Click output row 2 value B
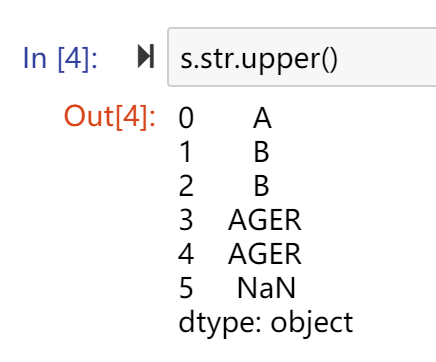Screen dimensions: 436x362 tap(262, 186)
